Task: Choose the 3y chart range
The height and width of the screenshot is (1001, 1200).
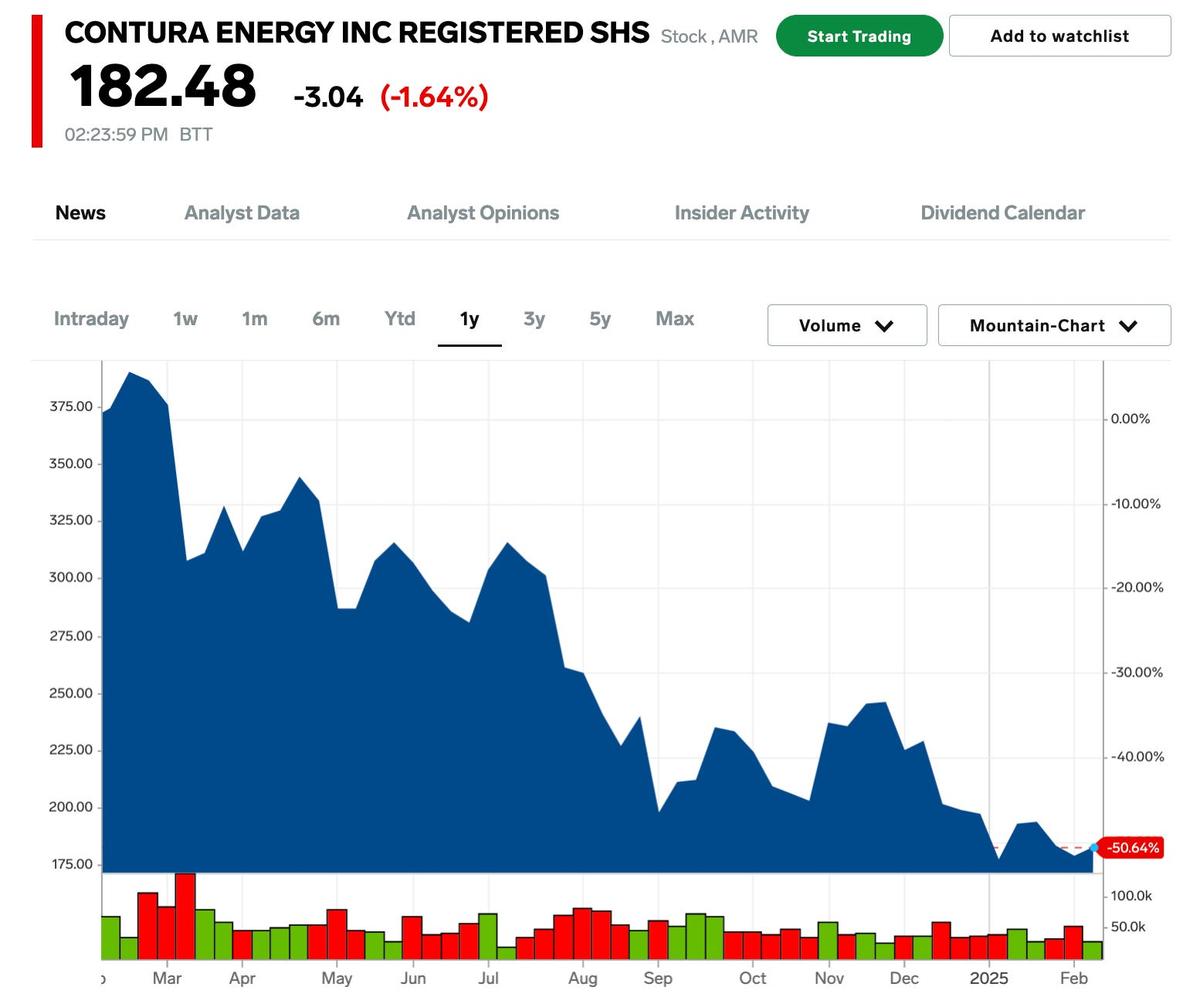Action: 534,319
